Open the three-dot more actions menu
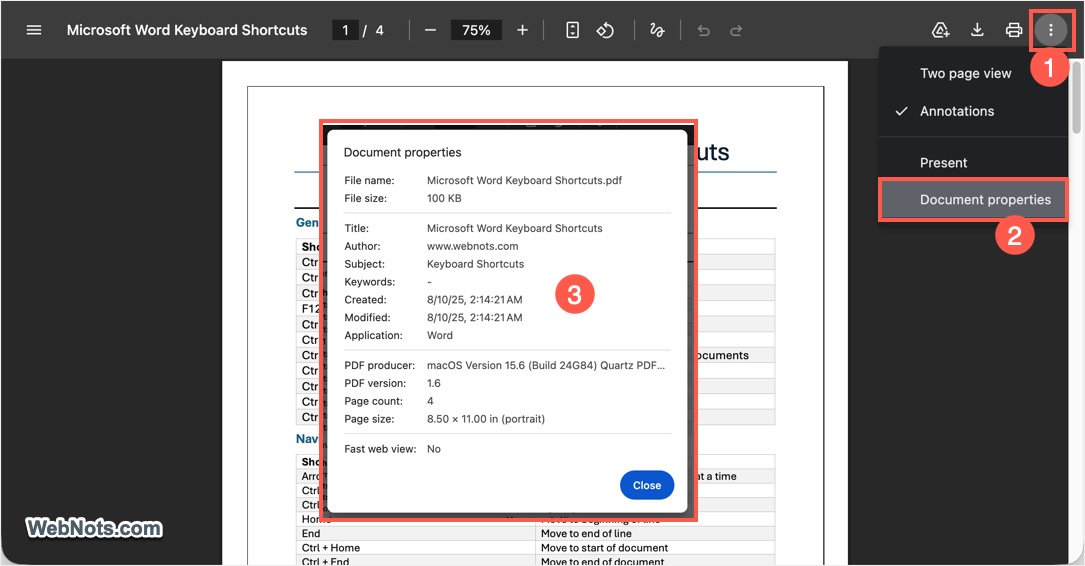 (x=1050, y=30)
